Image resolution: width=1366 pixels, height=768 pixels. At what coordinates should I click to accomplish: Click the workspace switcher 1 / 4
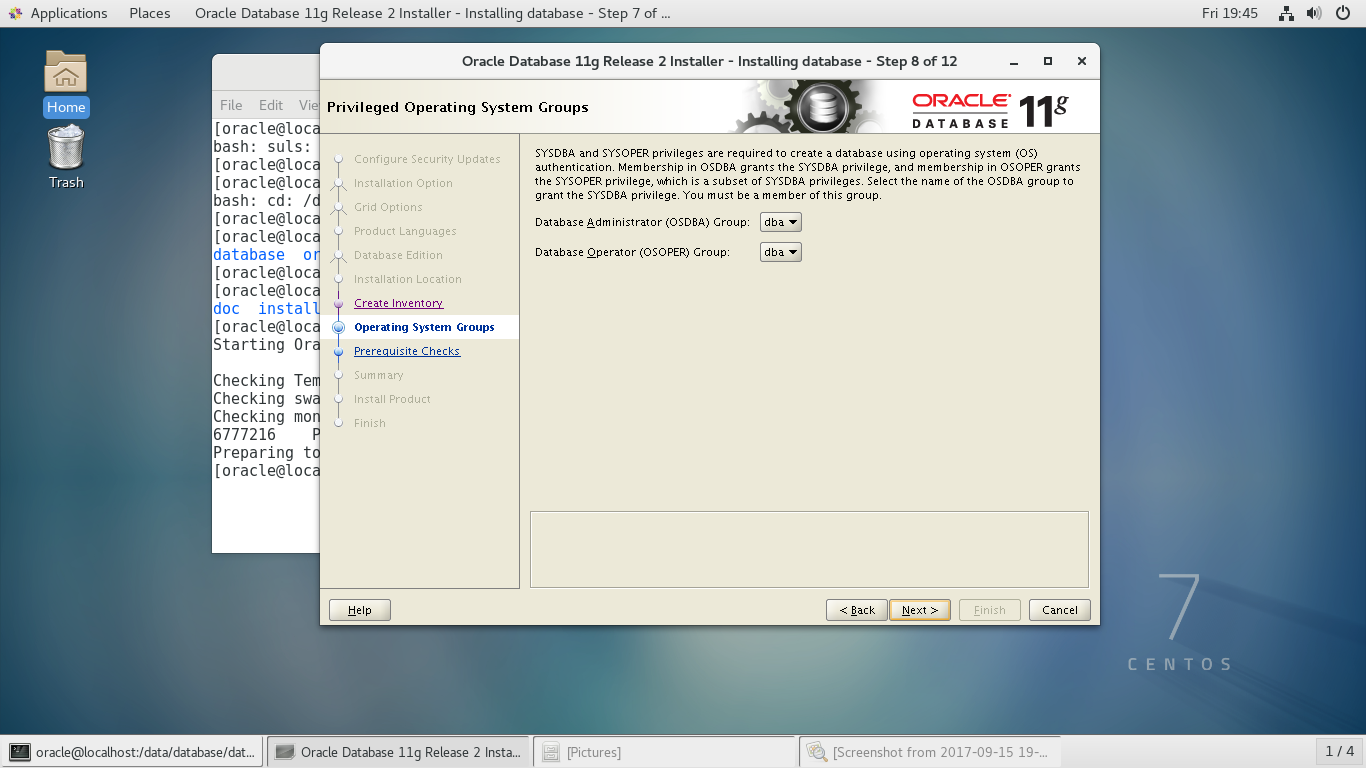click(1339, 751)
